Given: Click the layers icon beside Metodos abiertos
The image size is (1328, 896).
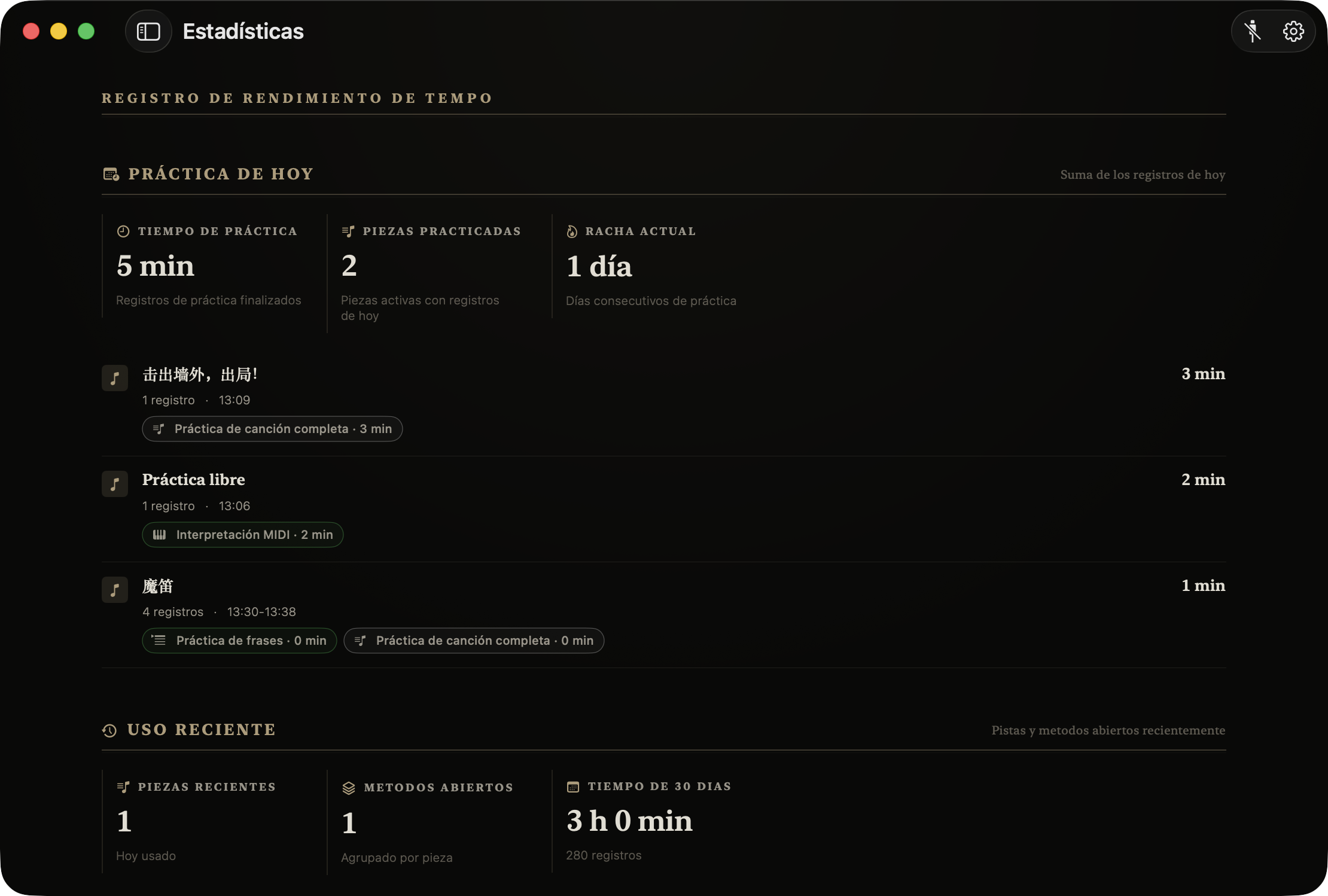Looking at the screenshot, I should click(349, 788).
